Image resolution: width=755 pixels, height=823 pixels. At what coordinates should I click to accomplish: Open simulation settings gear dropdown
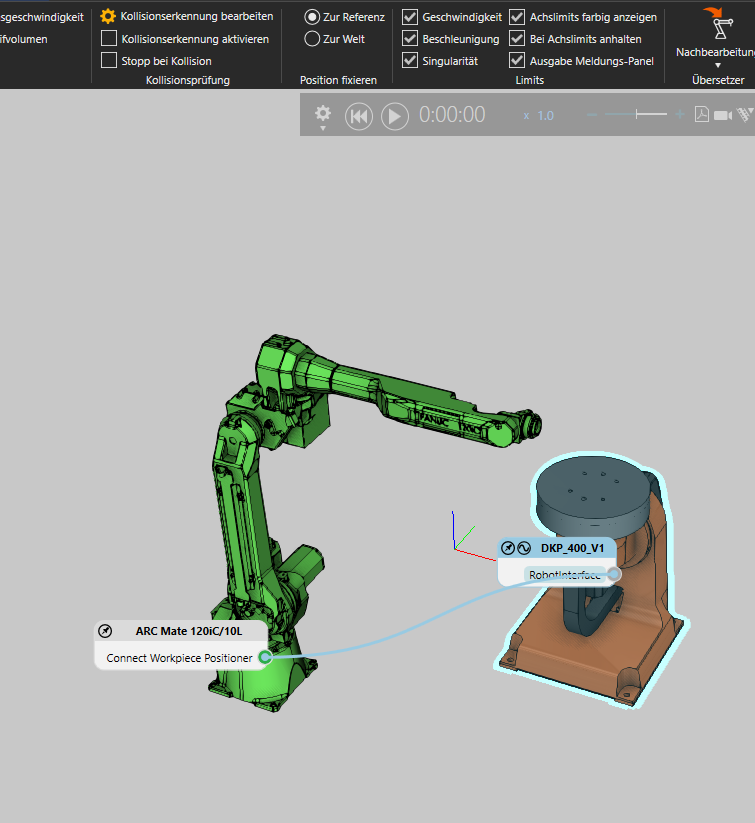323,116
